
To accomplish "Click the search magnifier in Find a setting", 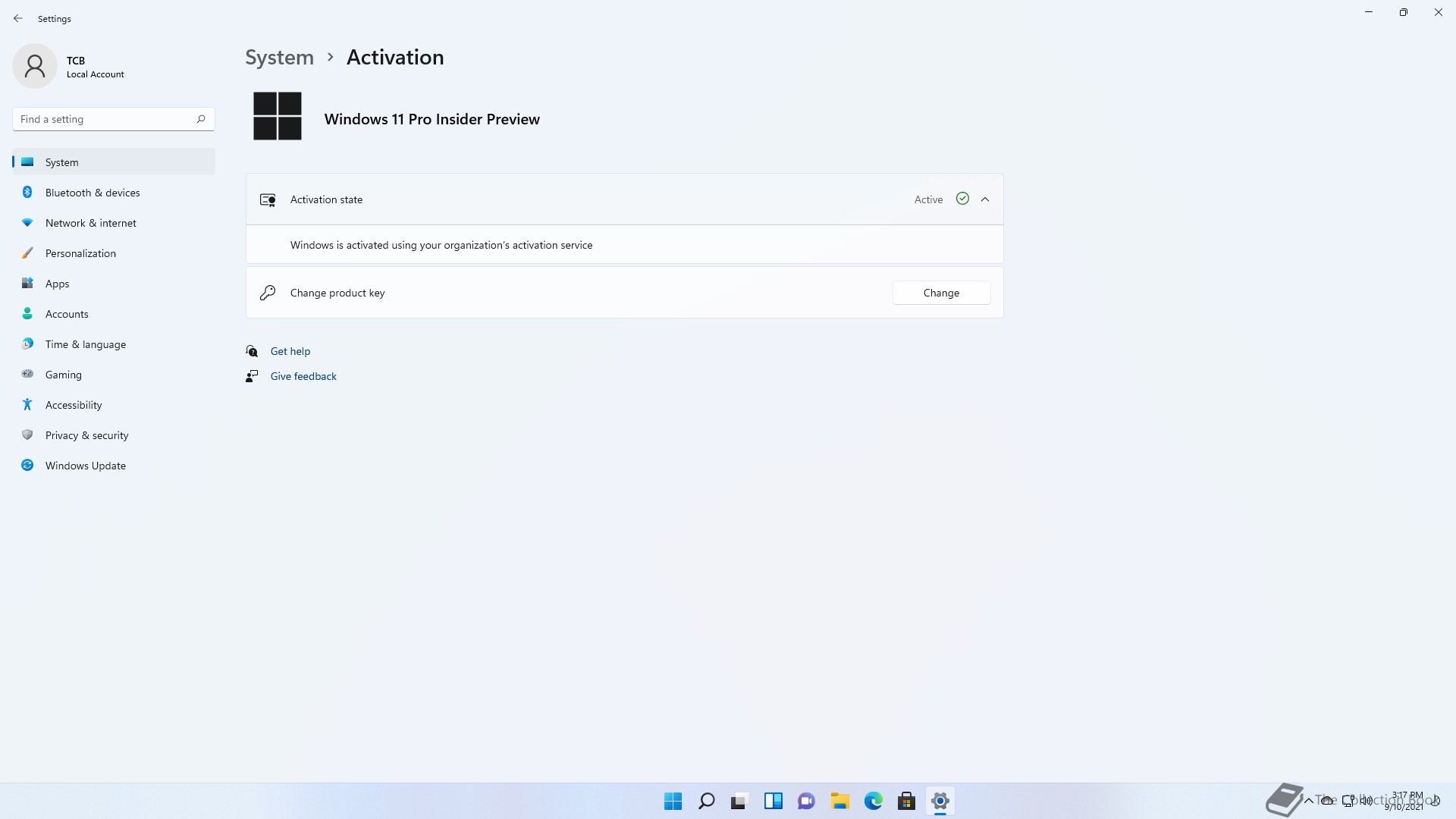I will click(201, 119).
